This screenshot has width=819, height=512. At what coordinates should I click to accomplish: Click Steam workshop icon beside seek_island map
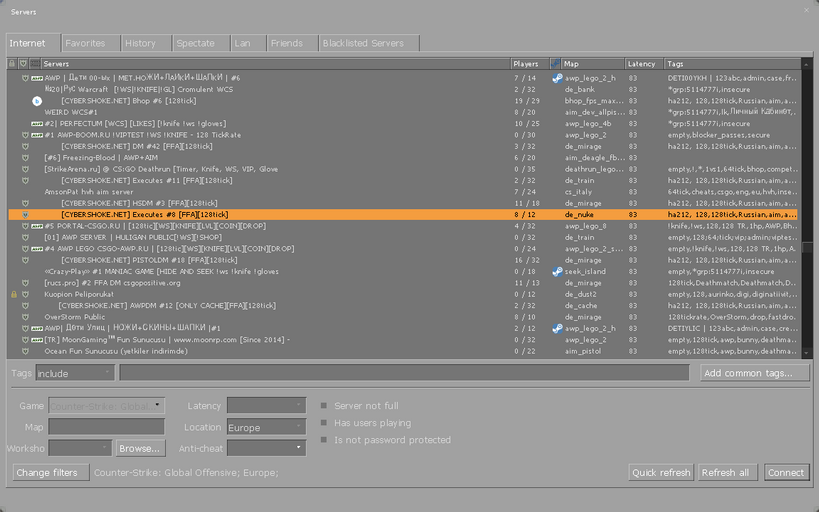pyautogui.click(x=557, y=272)
